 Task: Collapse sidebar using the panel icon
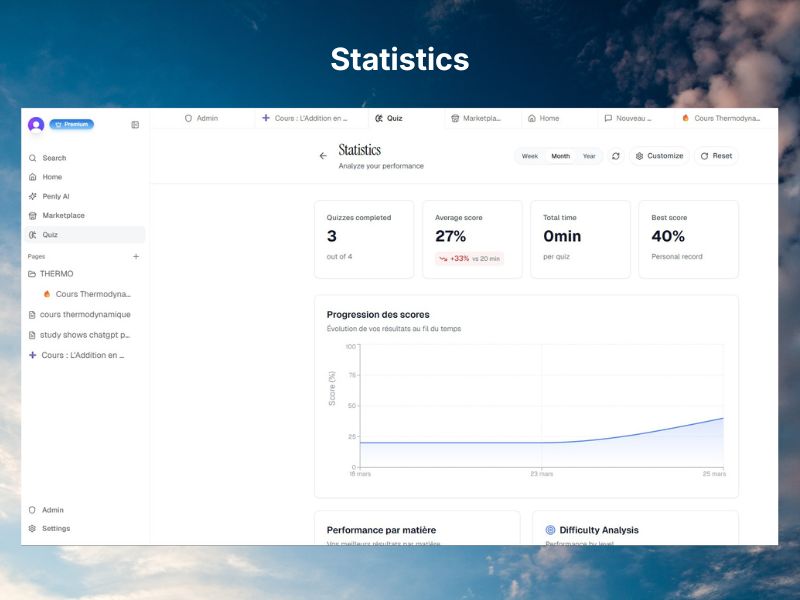click(135, 125)
